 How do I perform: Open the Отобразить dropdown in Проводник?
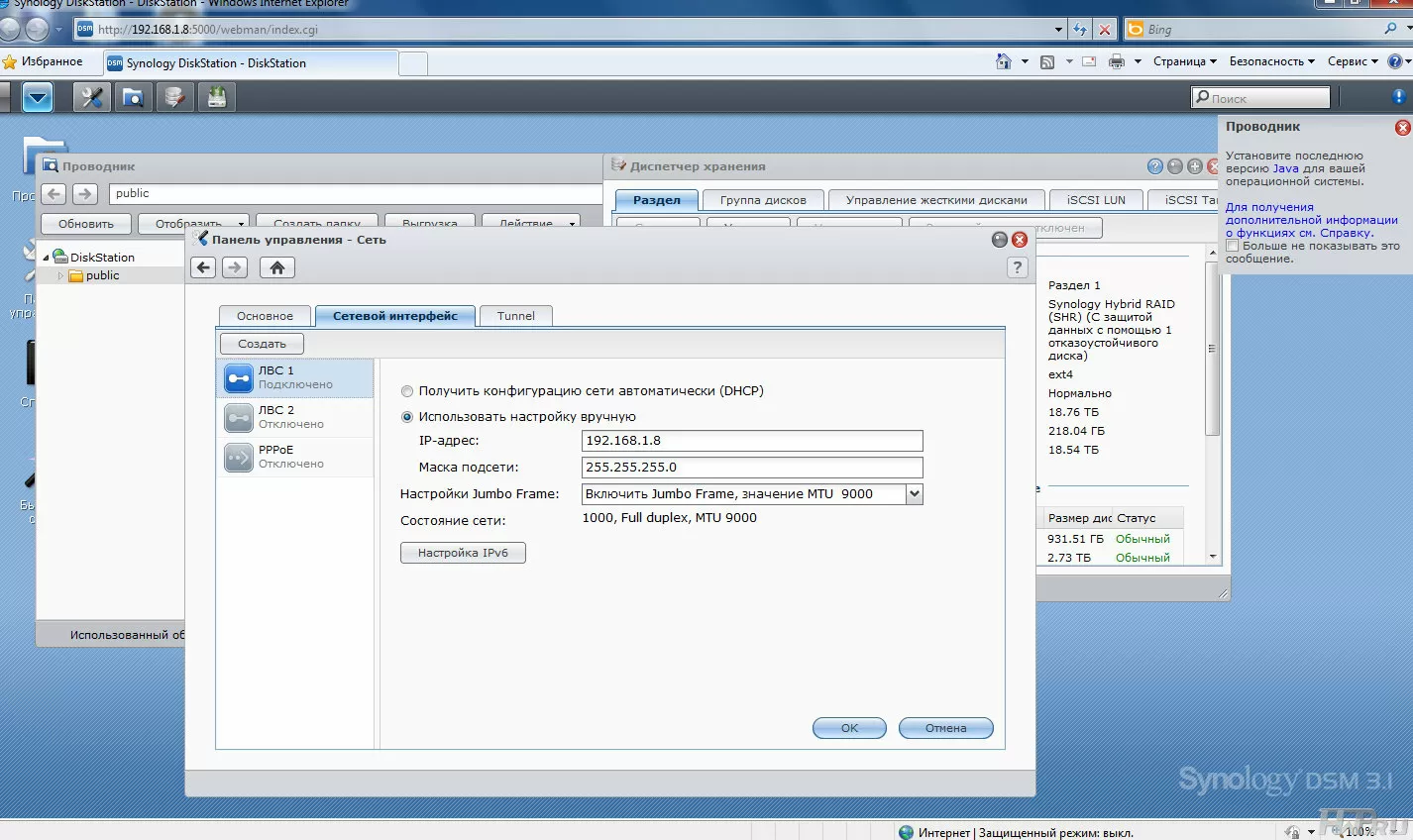point(194,223)
